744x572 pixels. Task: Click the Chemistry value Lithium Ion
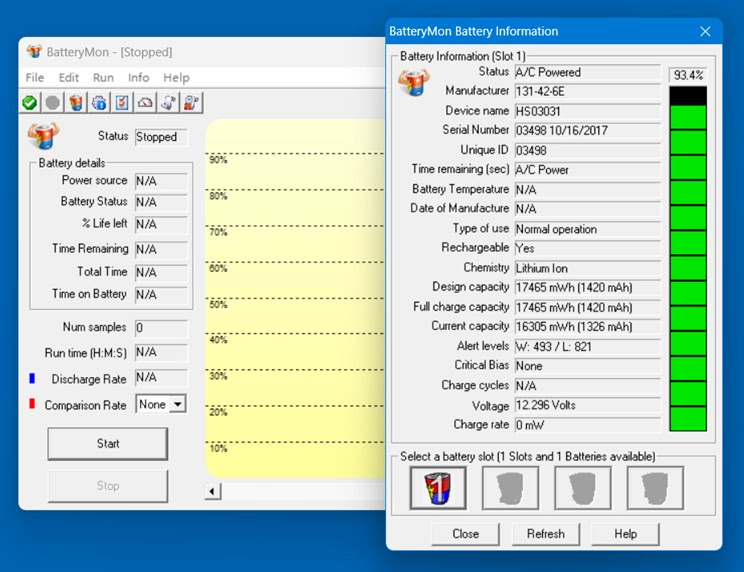click(587, 268)
